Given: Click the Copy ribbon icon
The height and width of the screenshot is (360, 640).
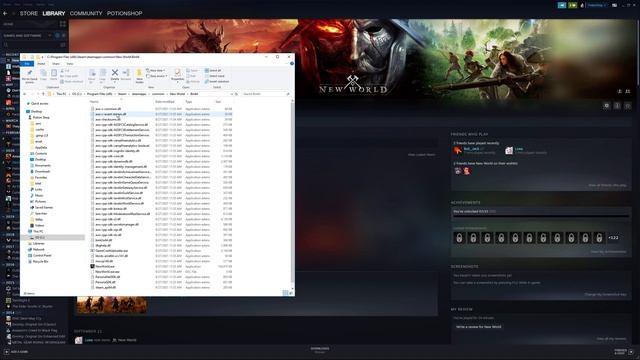Looking at the screenshot, I should [43, 75].
